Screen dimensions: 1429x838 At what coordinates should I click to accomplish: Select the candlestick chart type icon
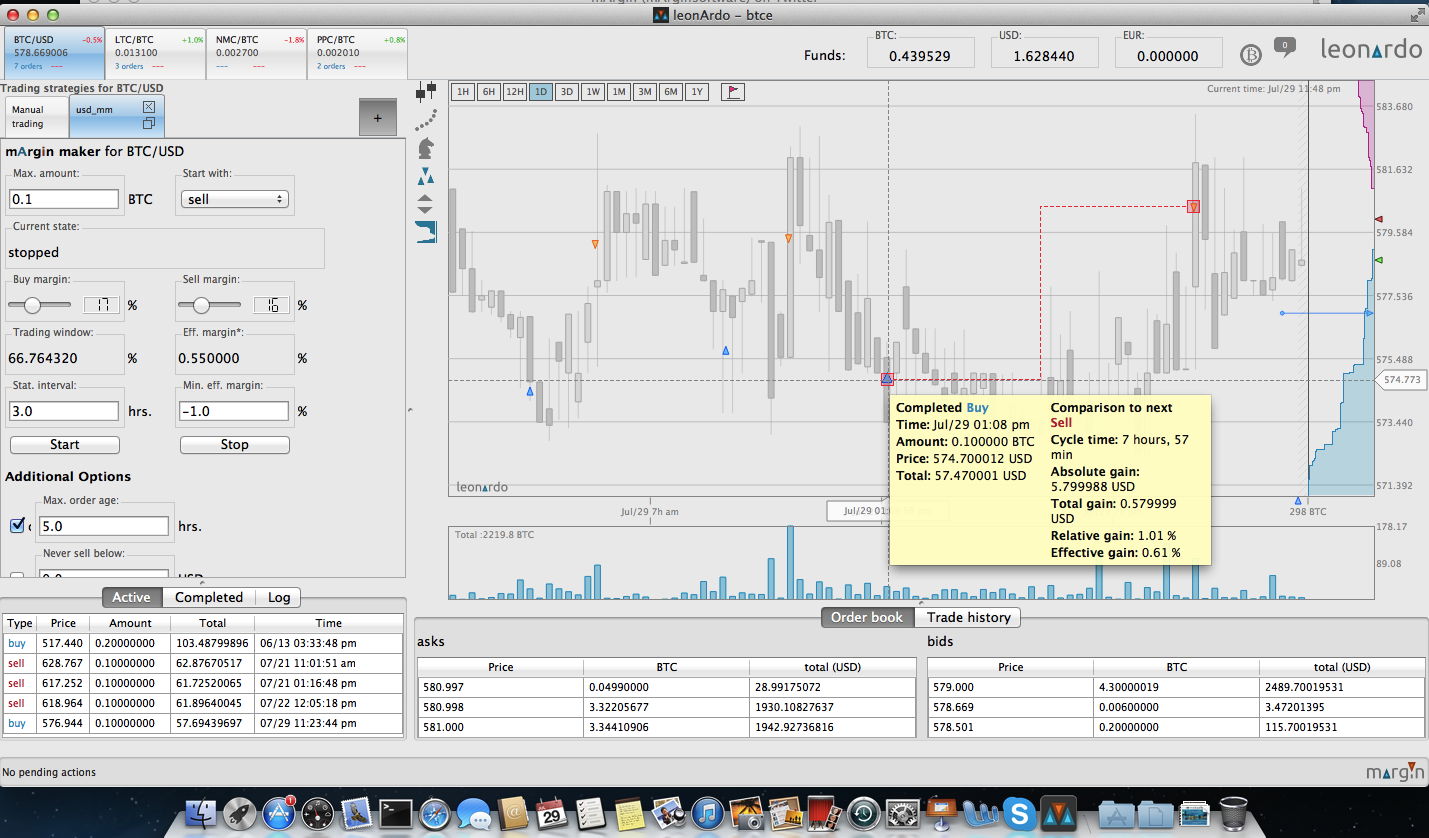[x=426, y=93]
